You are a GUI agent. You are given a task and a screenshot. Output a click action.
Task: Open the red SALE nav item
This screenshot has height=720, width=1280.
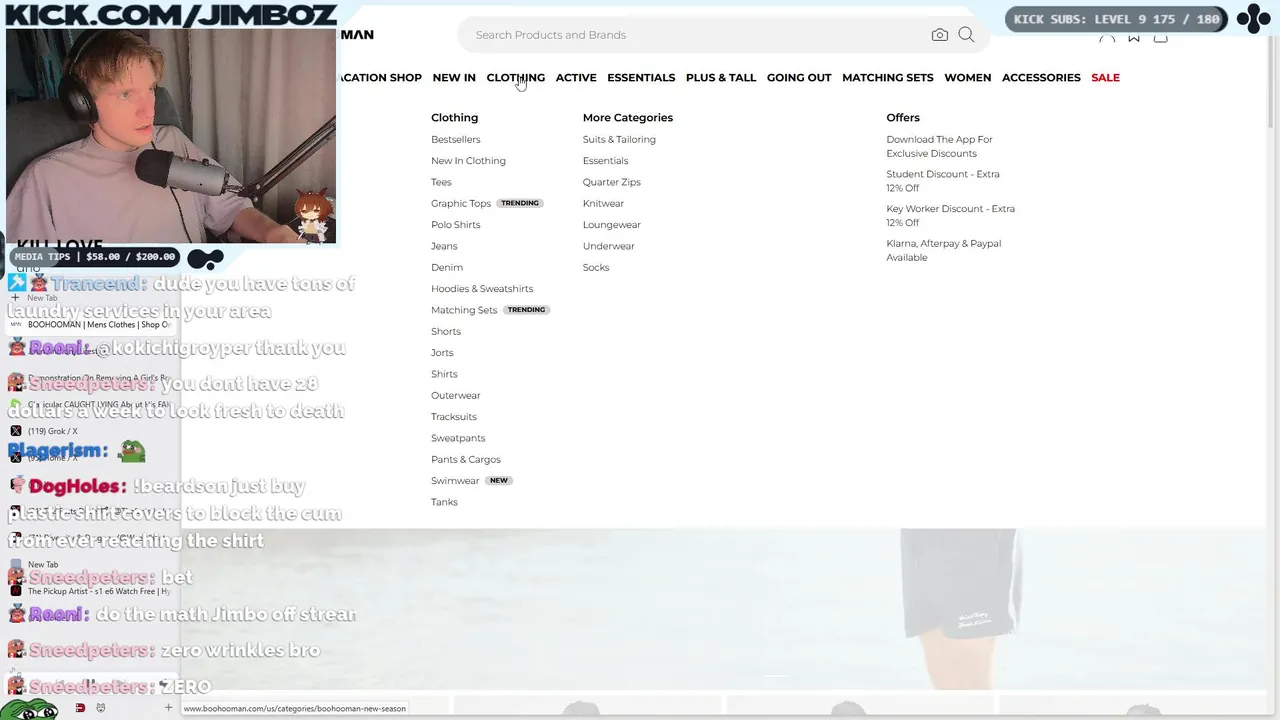(1105, 77)
